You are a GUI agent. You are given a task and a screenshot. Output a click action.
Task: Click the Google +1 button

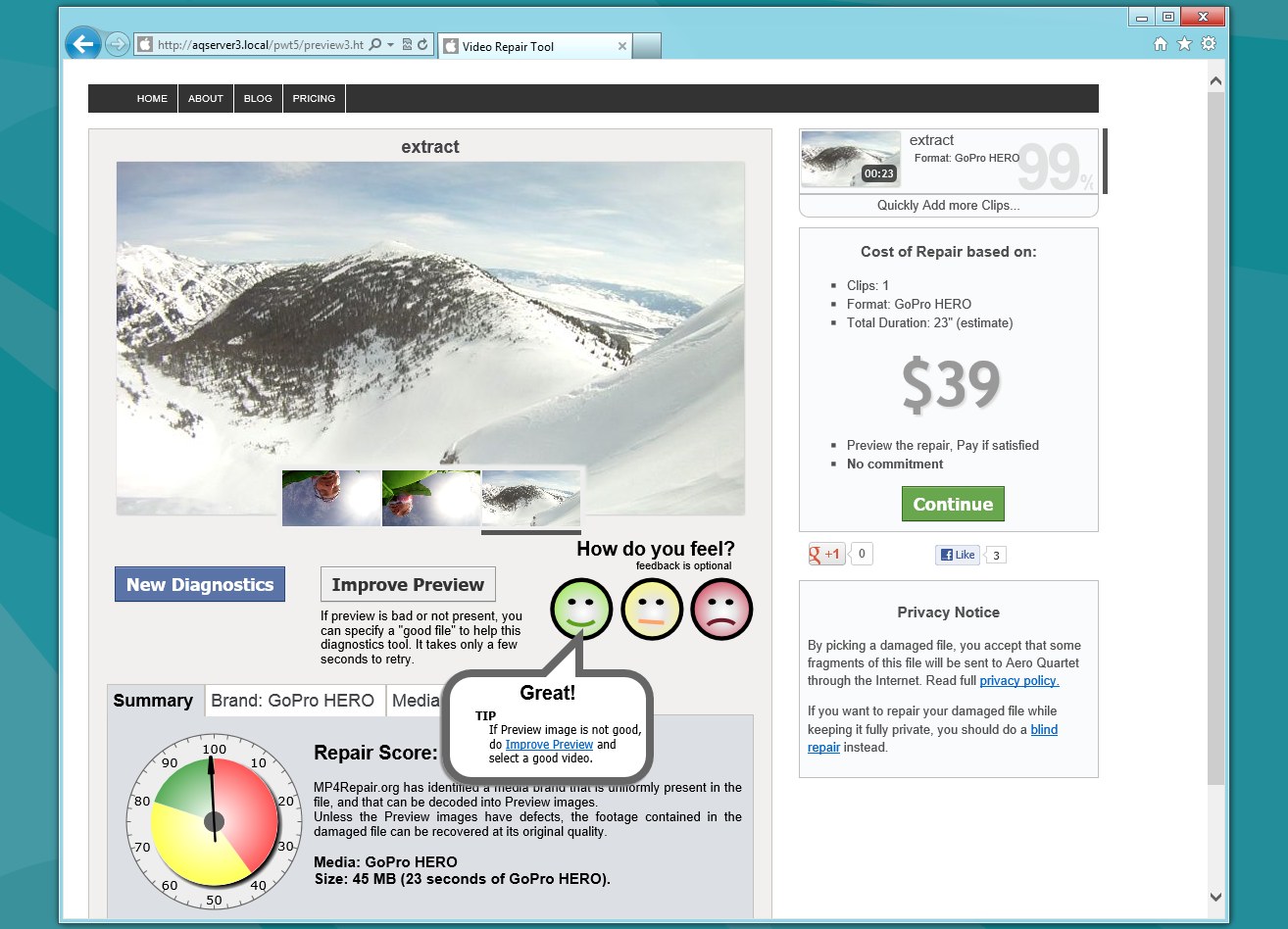(825, 555)
